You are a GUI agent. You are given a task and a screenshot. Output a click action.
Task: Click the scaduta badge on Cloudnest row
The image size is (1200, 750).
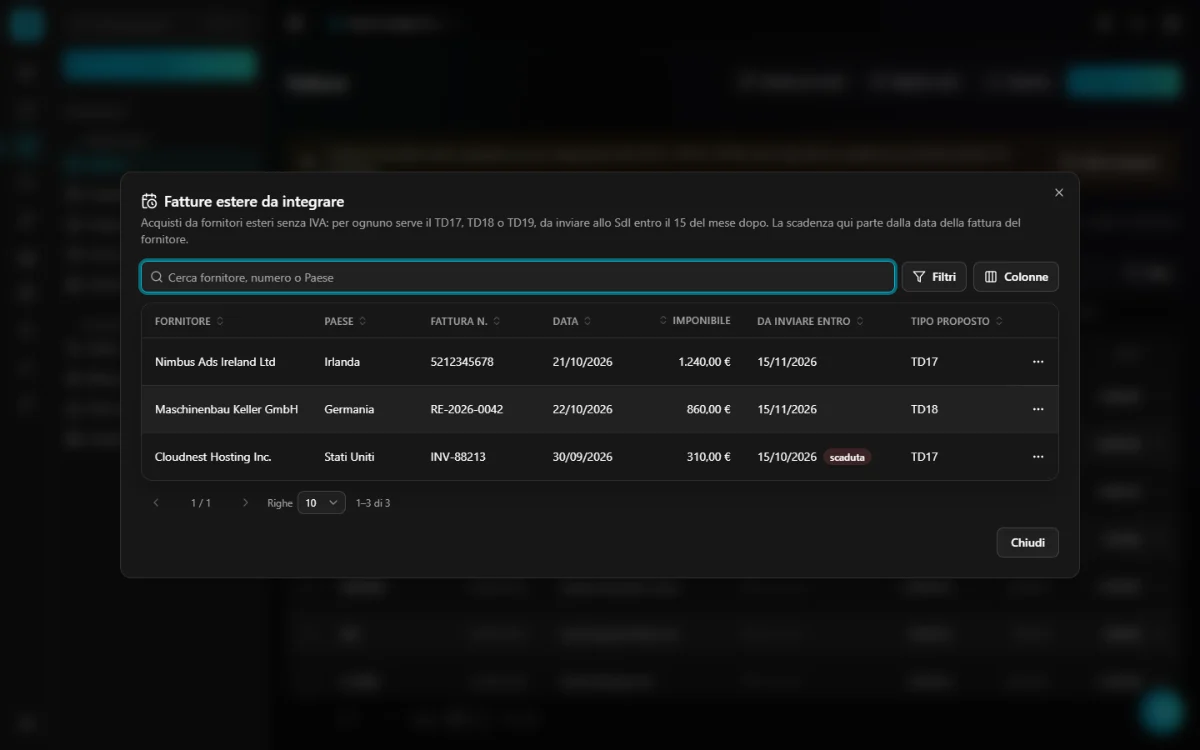(x=847, y=457)
